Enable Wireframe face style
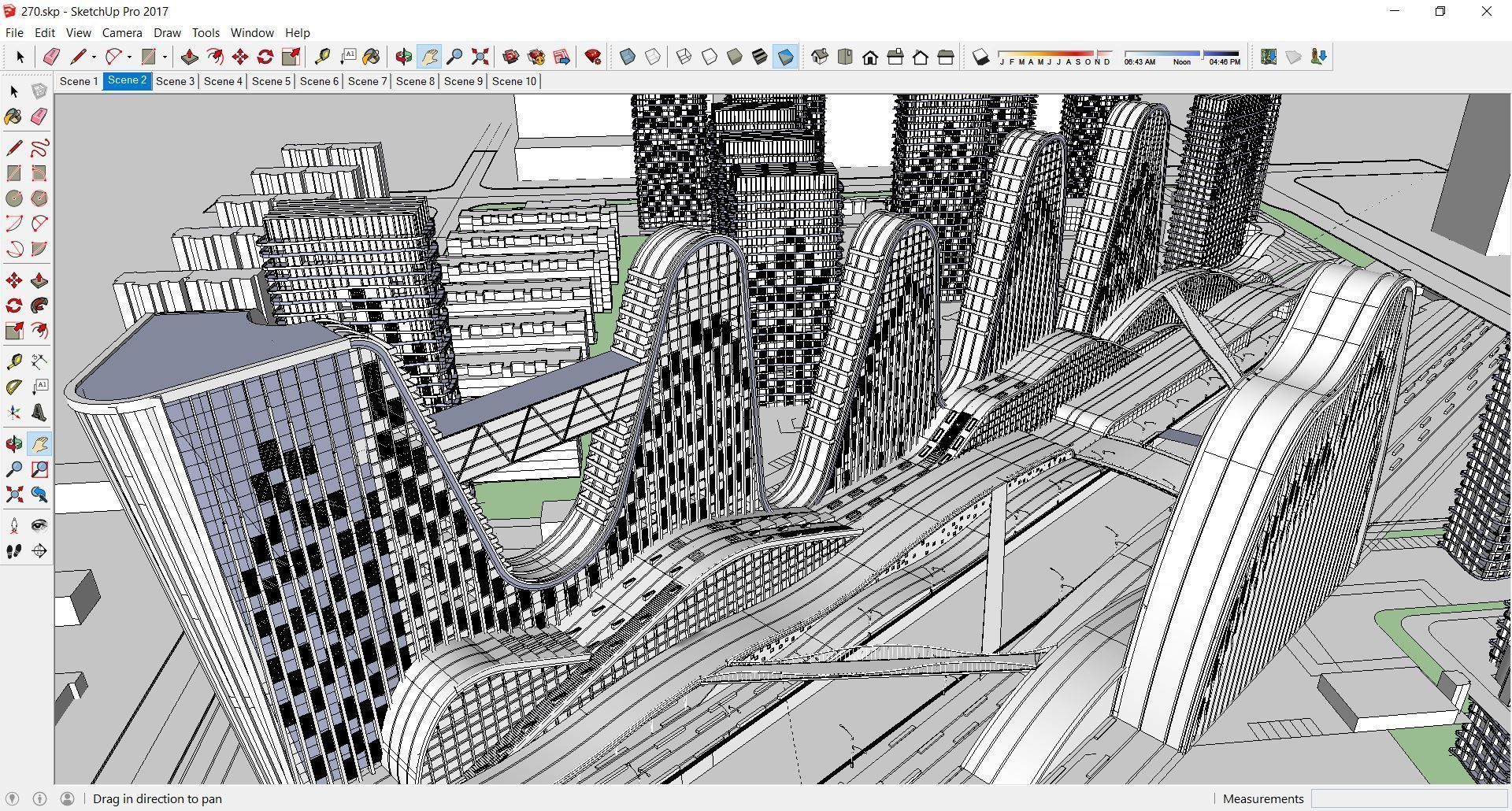 point(684,57)
